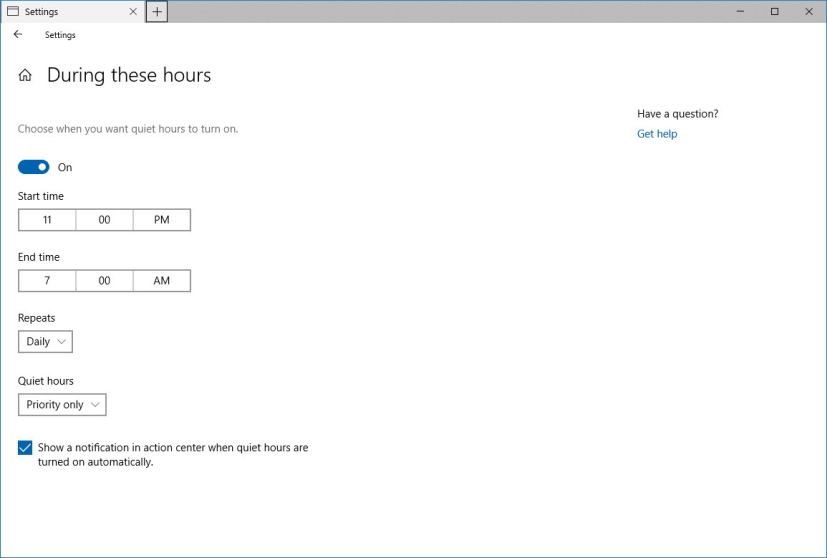Viewport: 827px width, 558px height.
Task: Turn off the quiet hours schedule toggle
Action: [x=34, y=167]
